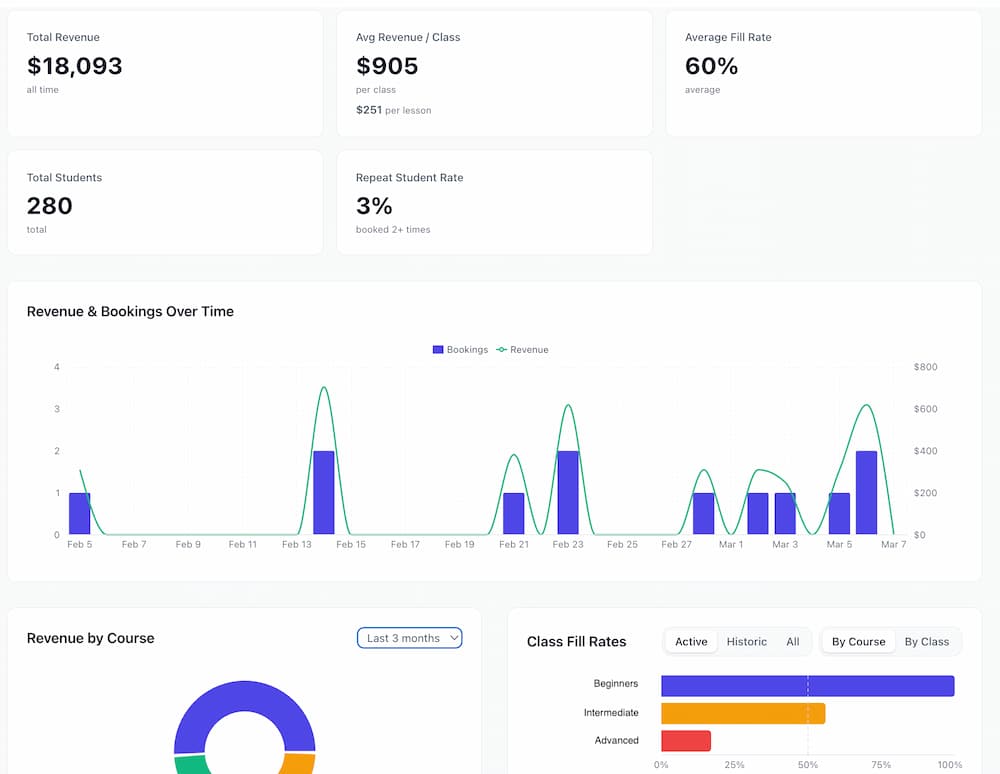Select the Active tab in Class Fill Rates
This screenshot has height=774, width=1000.
tap(690, 641)
